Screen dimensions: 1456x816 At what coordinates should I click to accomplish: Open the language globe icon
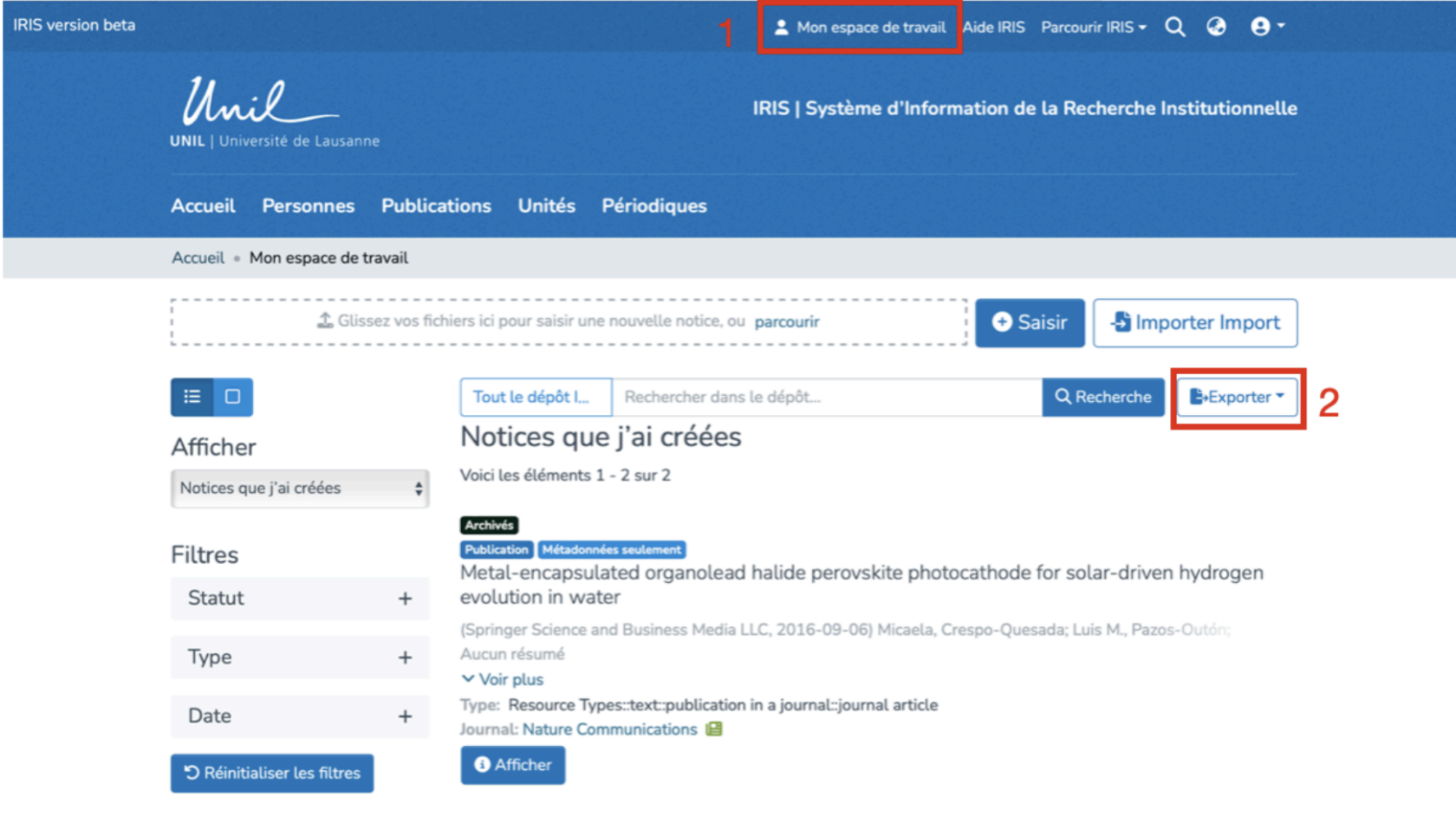pyautogui.click(x=1216, y=27)
